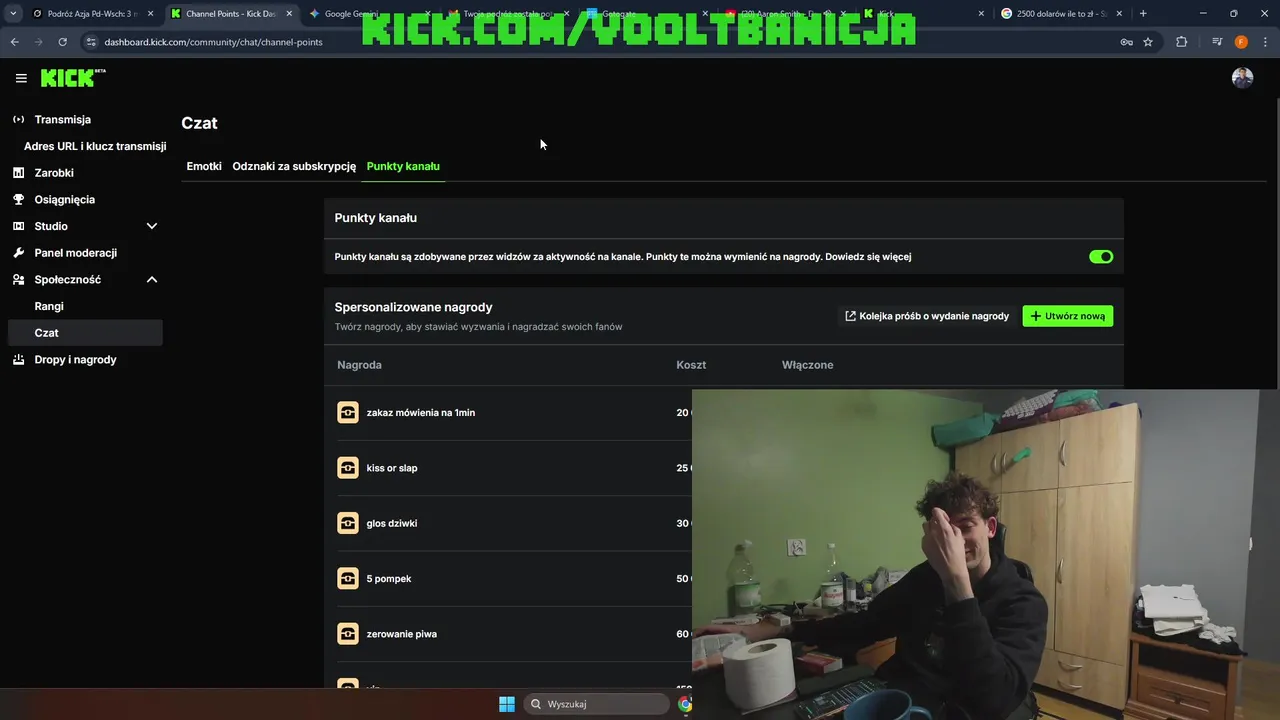Click the Zarobki earnings icon
1280x720 pixels.
(18, 173)
